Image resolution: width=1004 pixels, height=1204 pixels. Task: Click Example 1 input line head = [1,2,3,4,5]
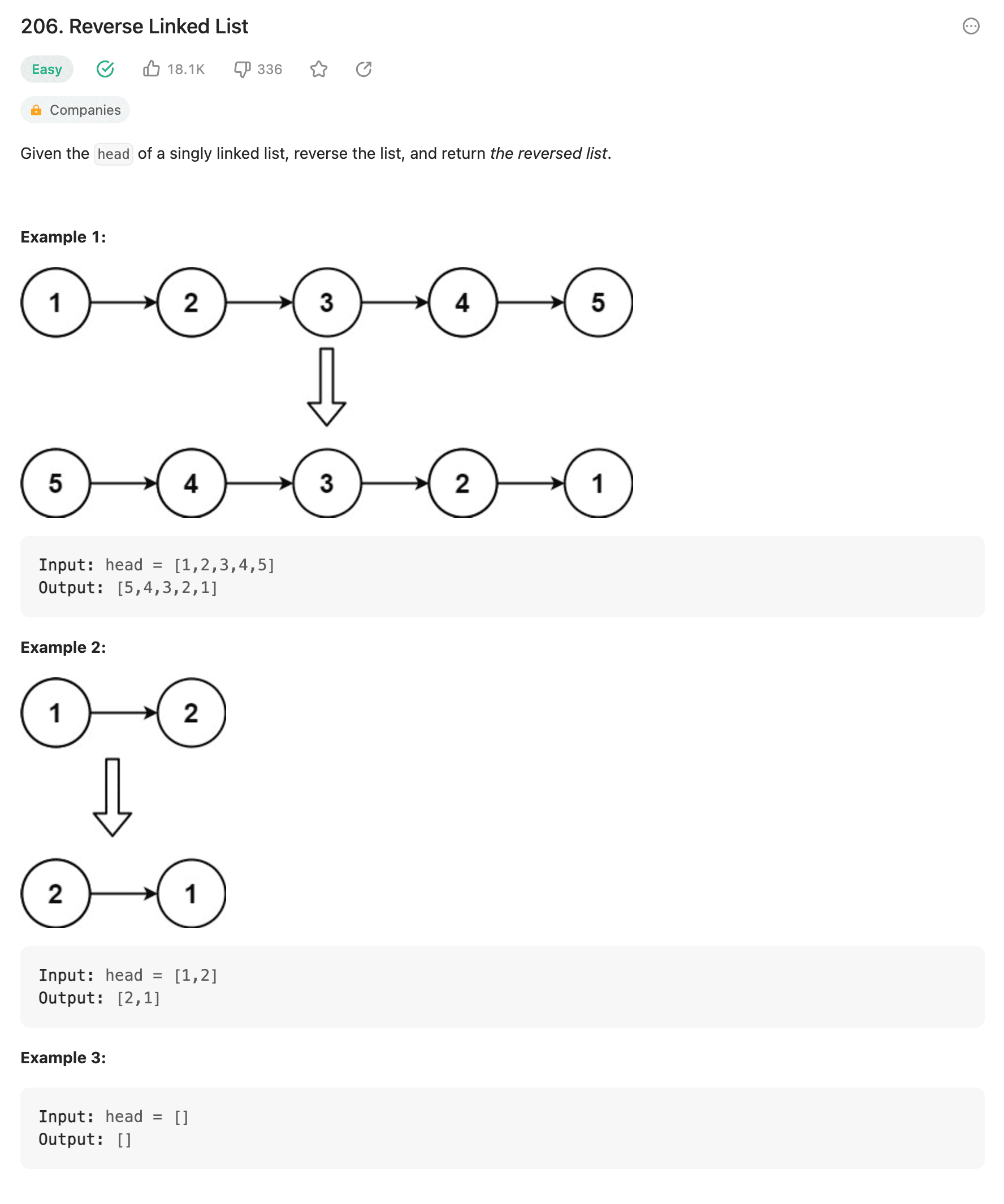157,565
